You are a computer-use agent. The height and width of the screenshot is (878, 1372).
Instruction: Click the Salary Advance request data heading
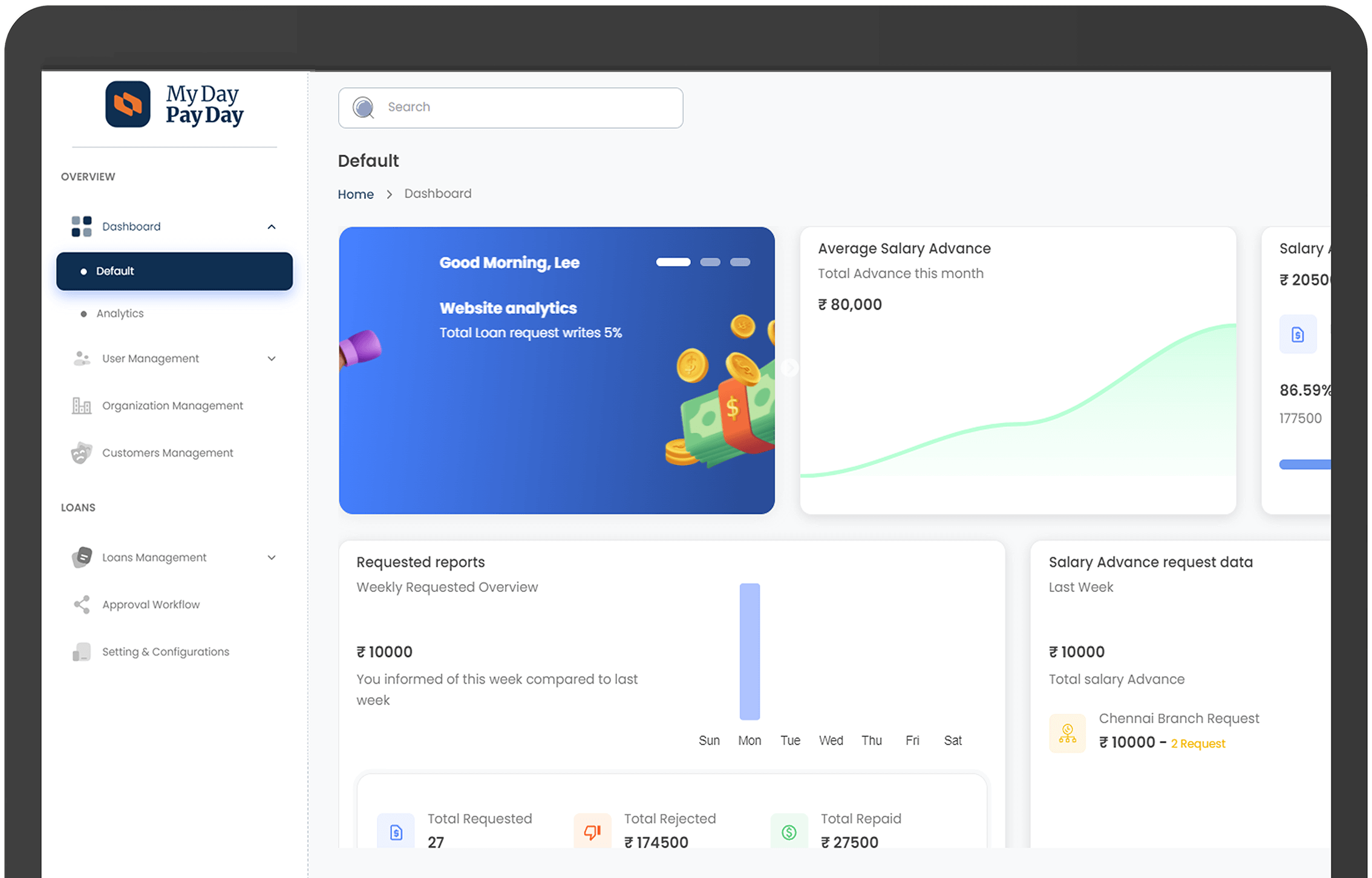coord(1151,562)
